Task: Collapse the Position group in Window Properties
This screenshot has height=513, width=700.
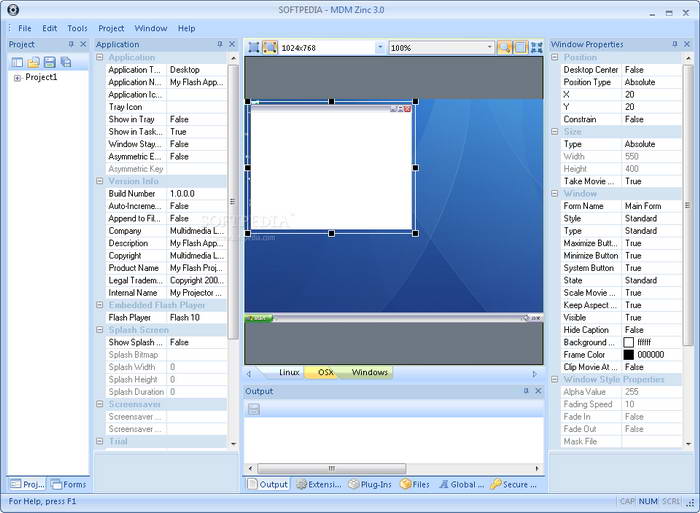Action: pos(555,57)
